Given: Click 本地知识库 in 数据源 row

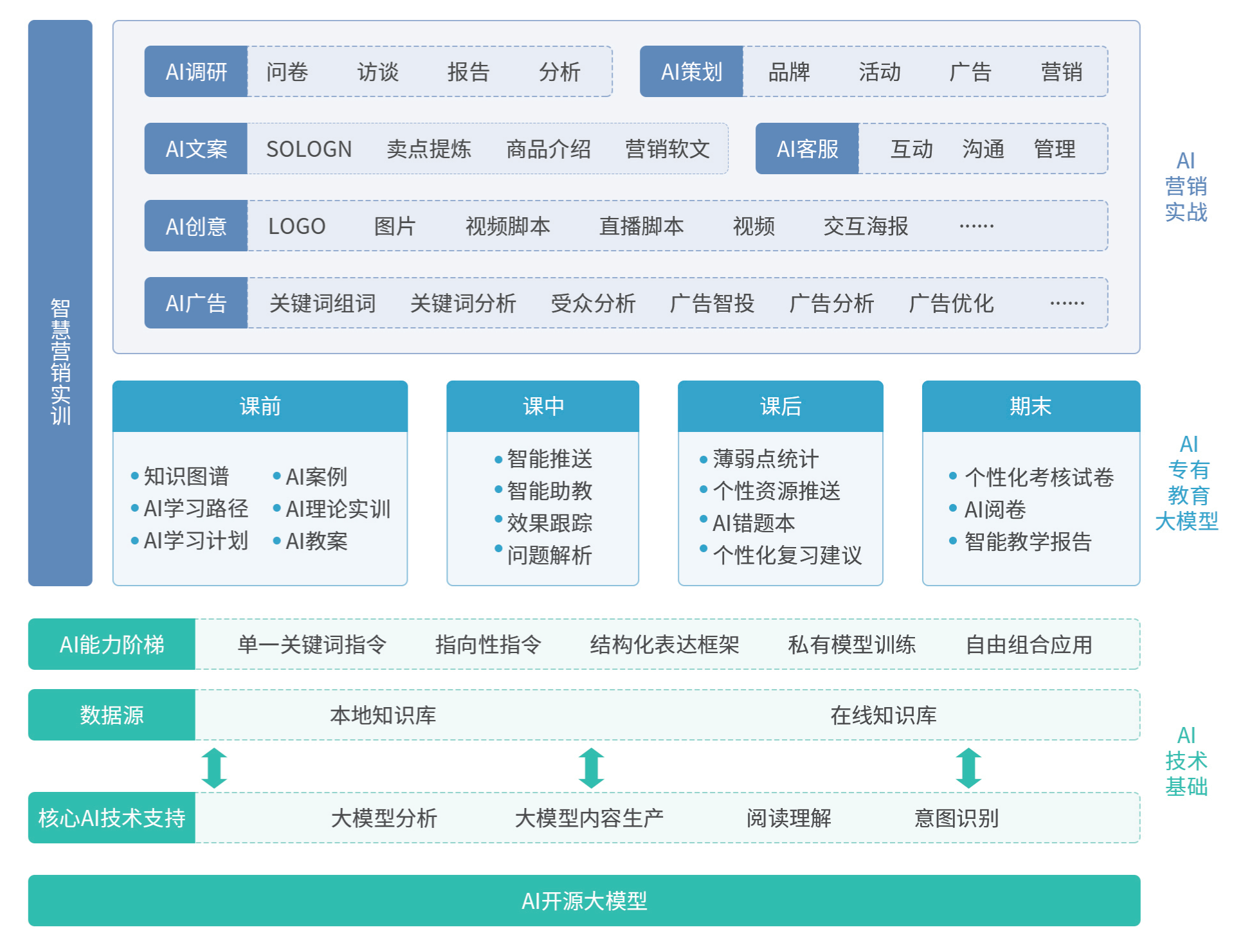Looking at the screenshot, I should pyautogui.click(x=383, y=715).
